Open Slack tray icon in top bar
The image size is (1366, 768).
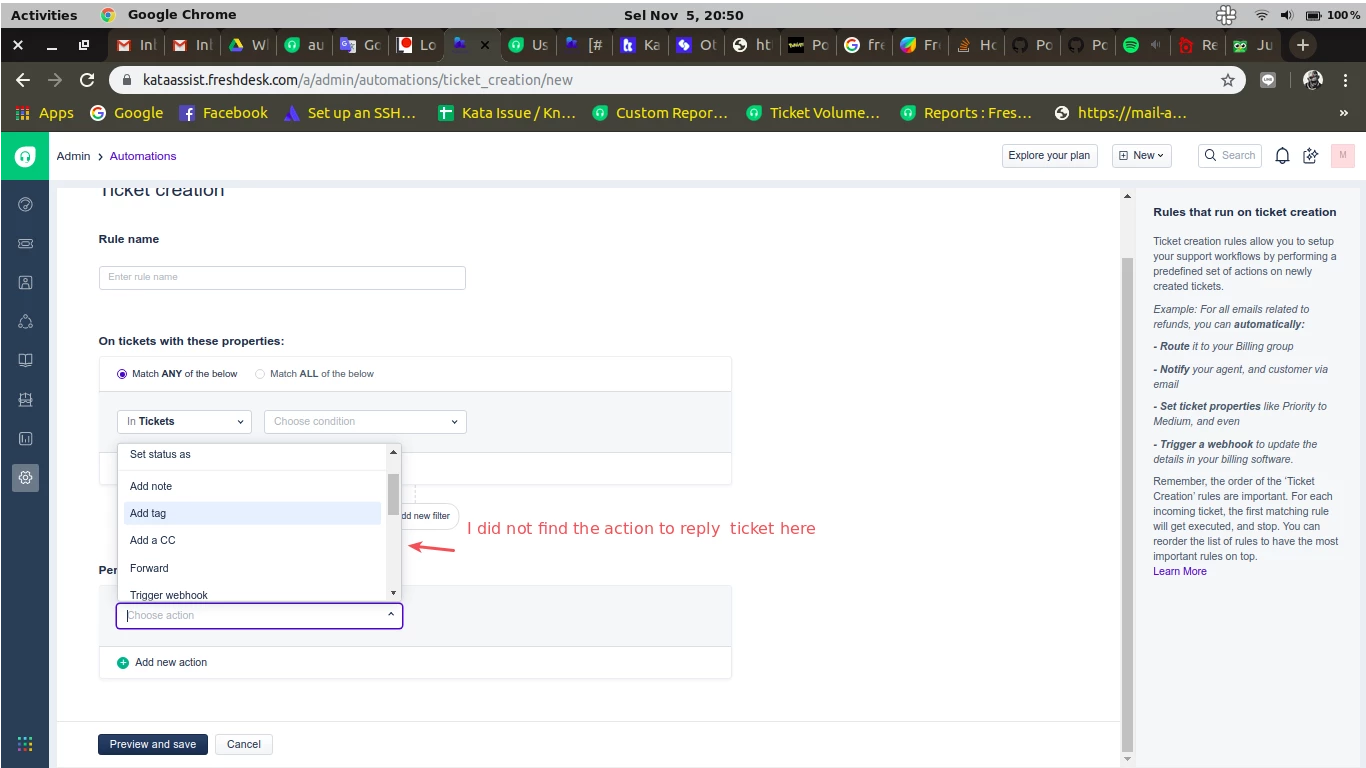coord(1226,15)
